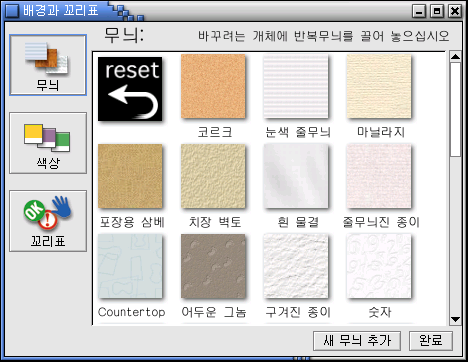
Task: Choose the 포장용 삼베 burlap texture
Action: [130, 176]
